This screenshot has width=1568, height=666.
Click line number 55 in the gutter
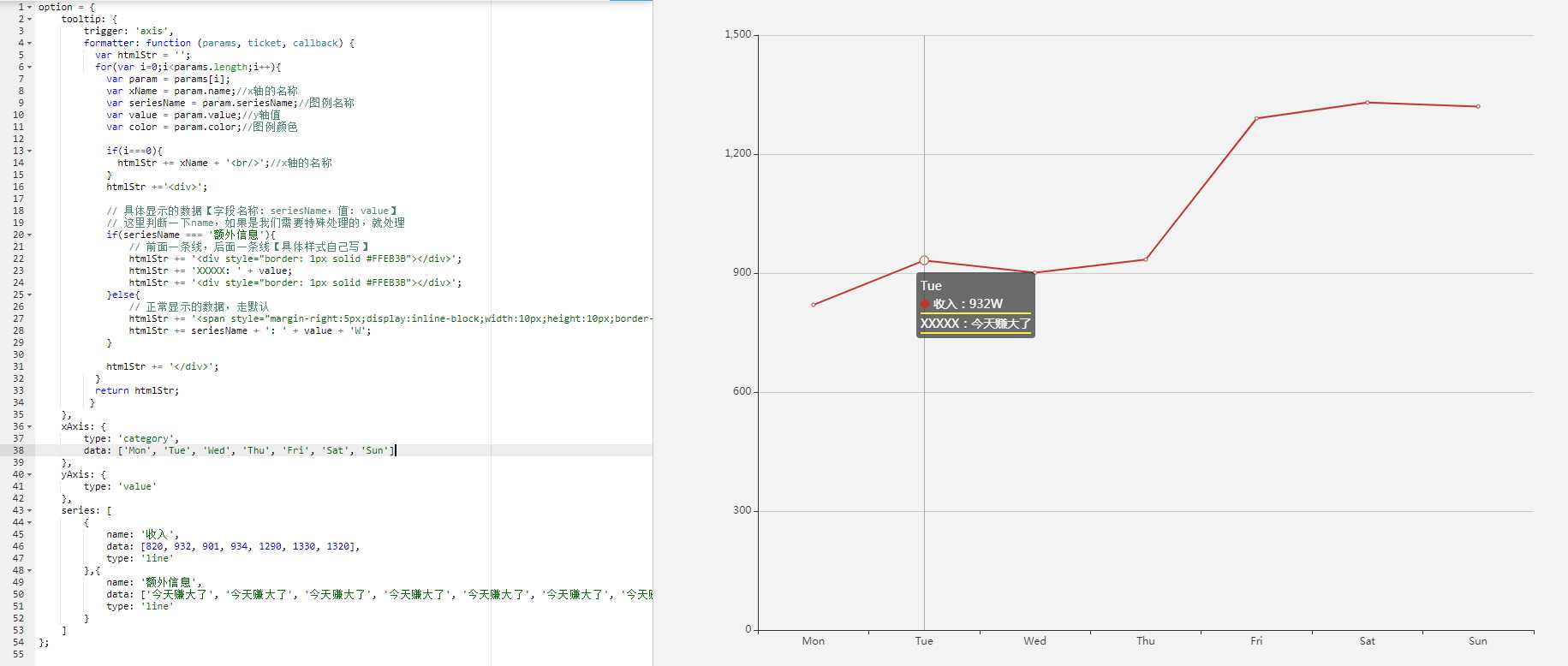(18, 654)
